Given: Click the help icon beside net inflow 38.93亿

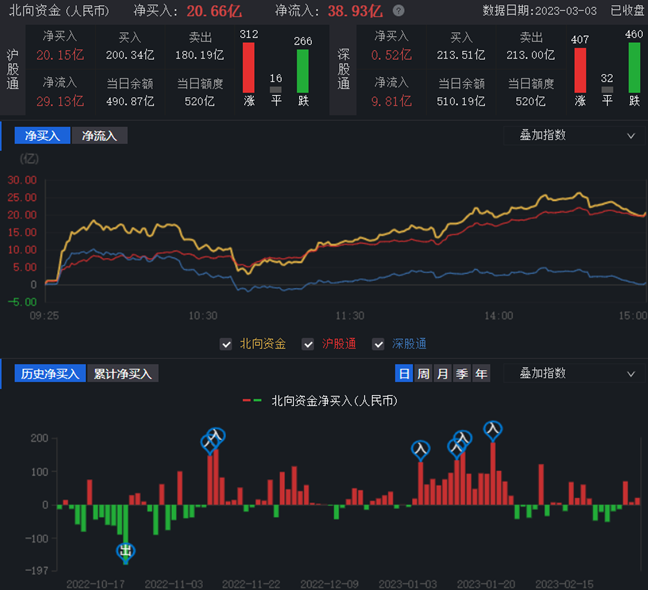Looking at the screenshot, I should pos(399,11).
